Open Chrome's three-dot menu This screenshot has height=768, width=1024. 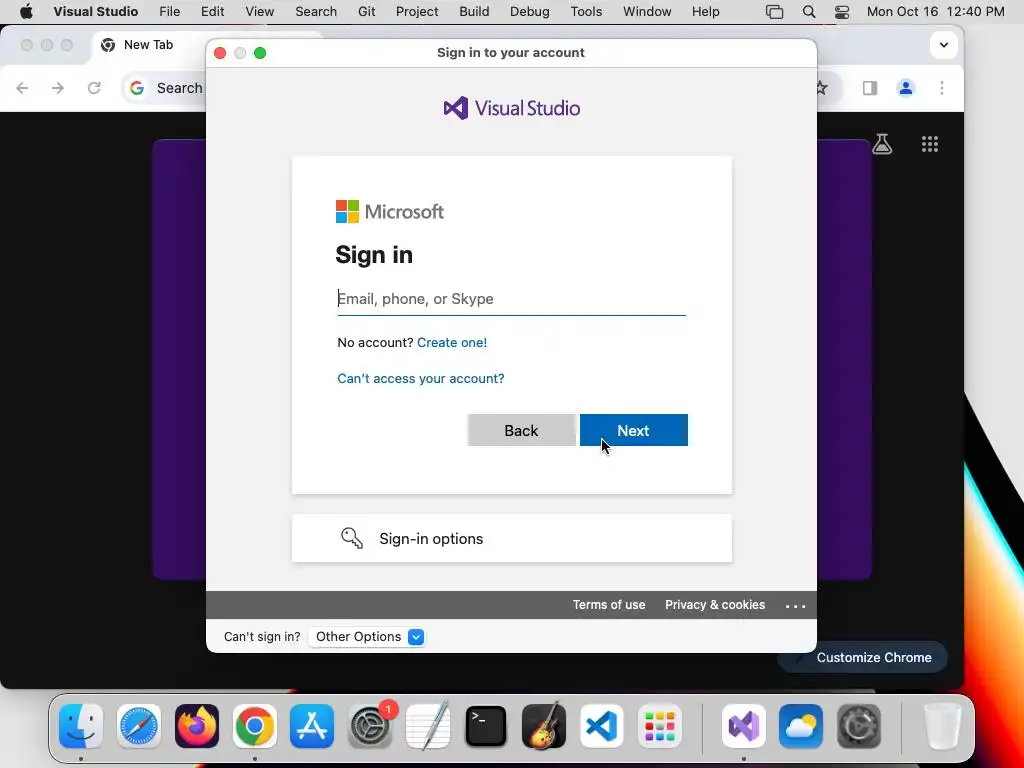[941, 88]
